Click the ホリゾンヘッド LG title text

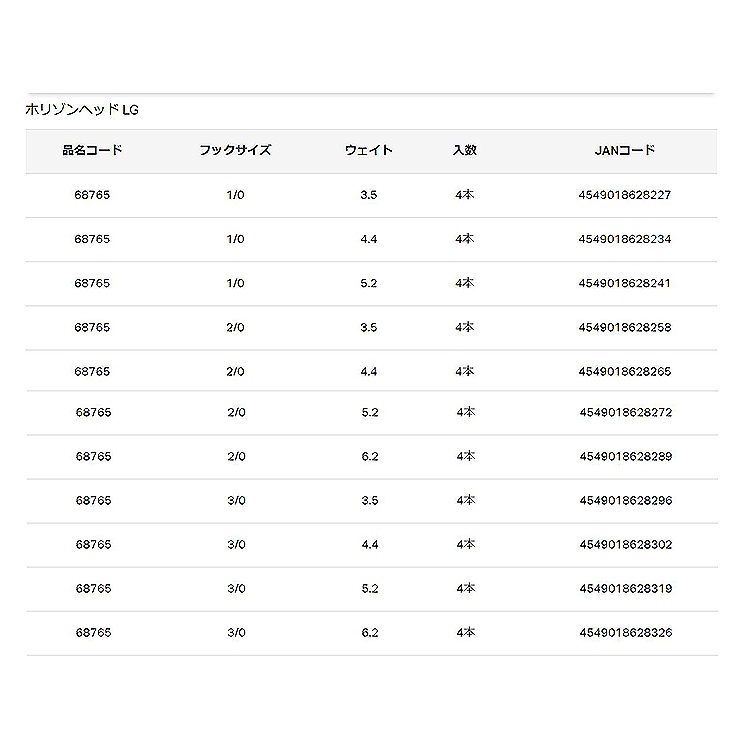click(x=82, y=109)
